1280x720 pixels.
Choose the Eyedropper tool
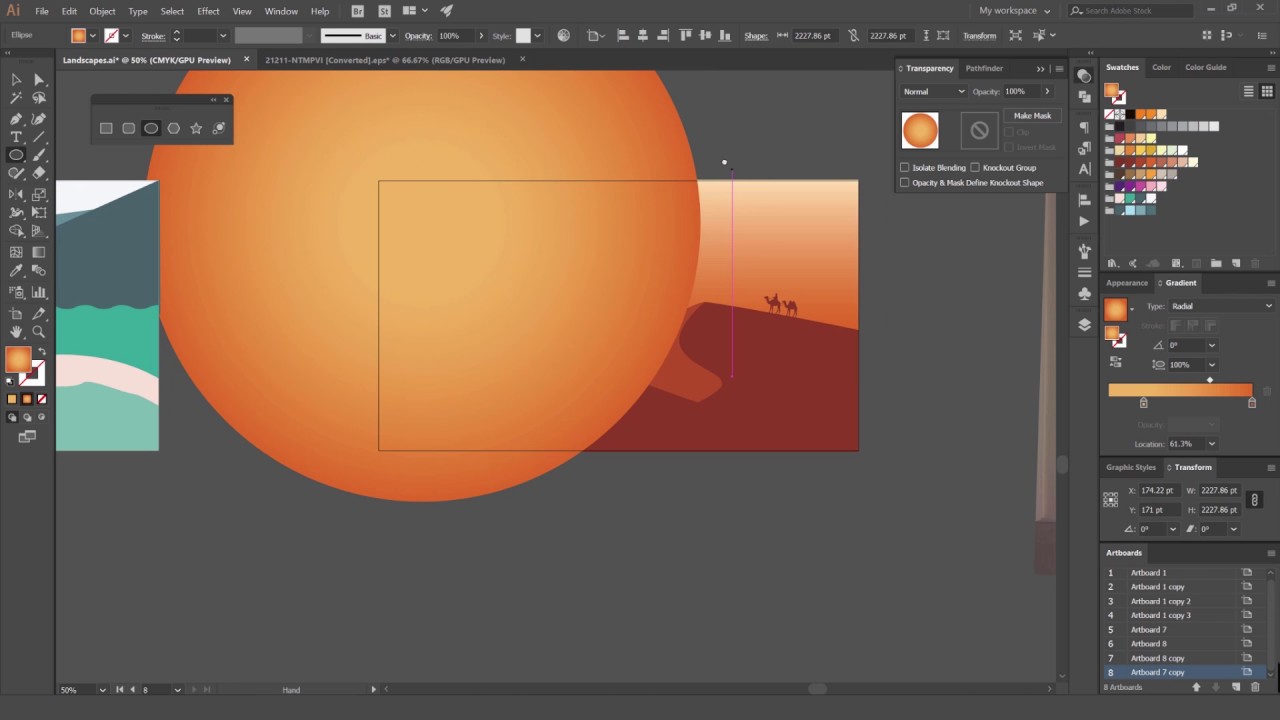coord(16,272)
